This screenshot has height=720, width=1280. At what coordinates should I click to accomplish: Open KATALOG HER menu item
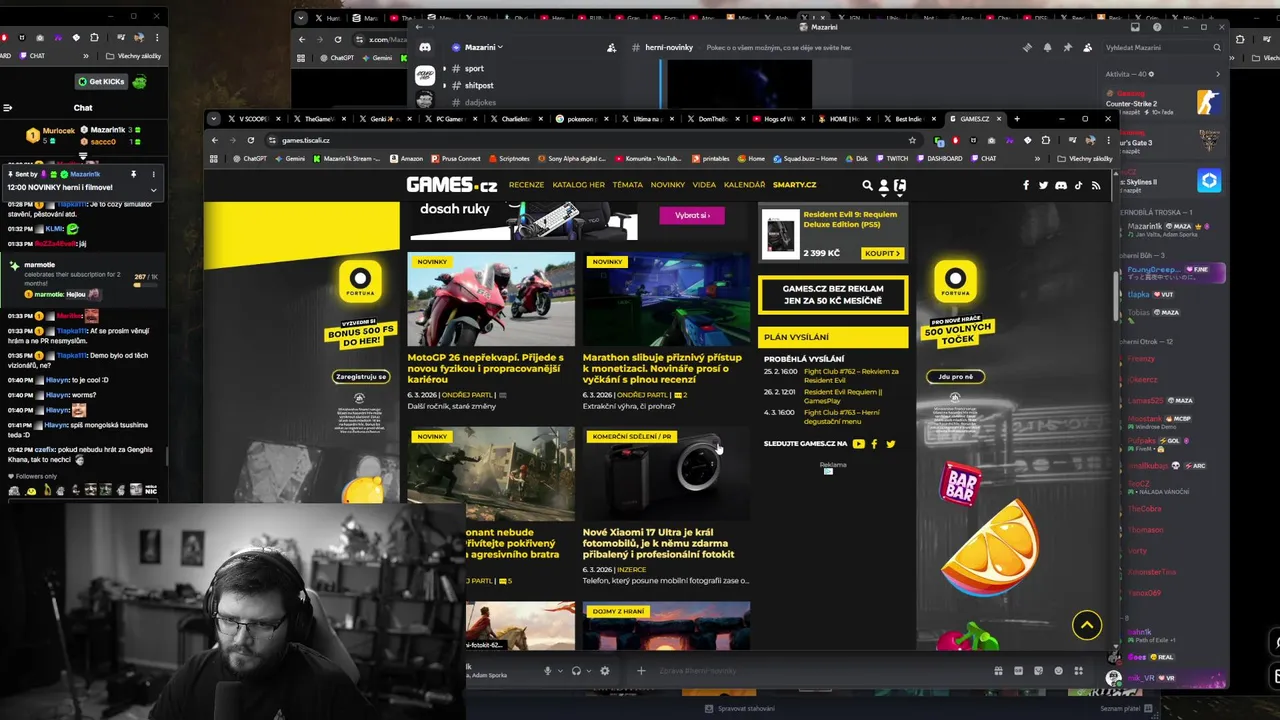coord(579,185)
